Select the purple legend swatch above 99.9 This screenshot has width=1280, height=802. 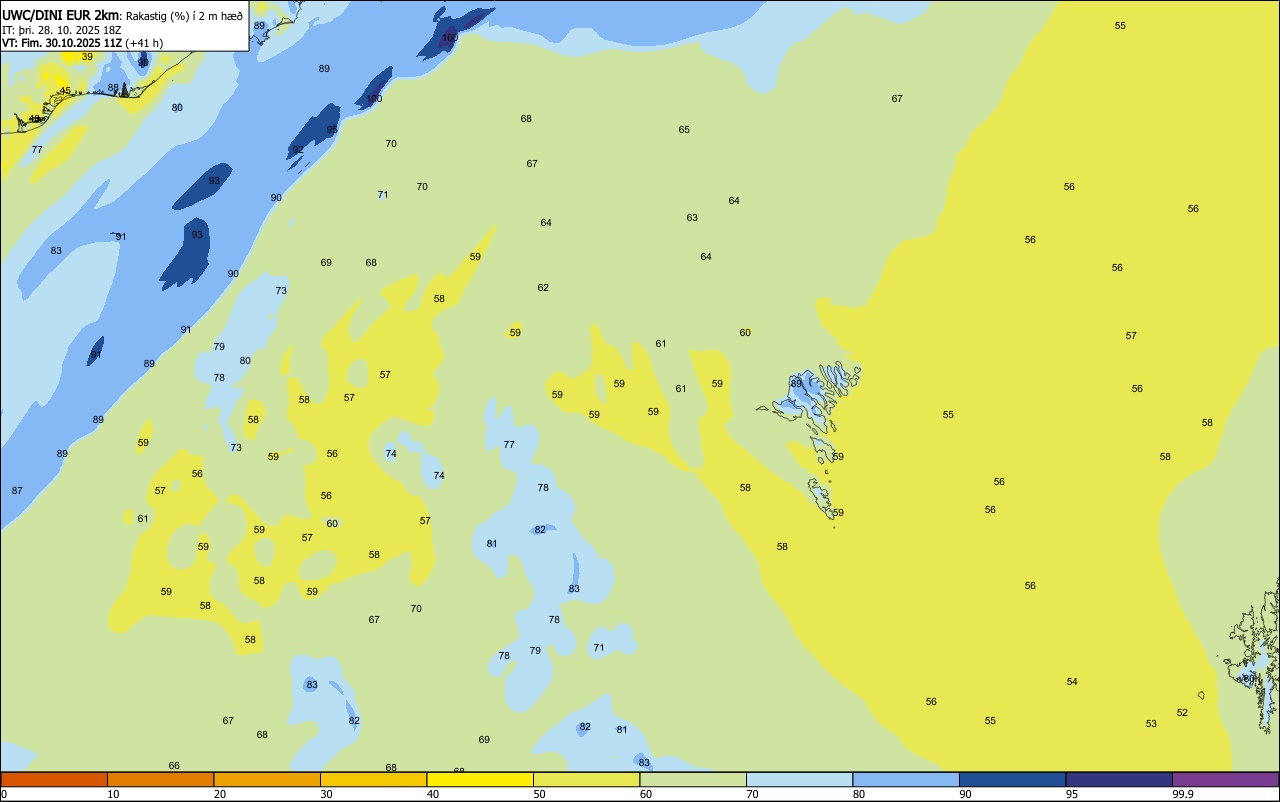coord(1225,779)
